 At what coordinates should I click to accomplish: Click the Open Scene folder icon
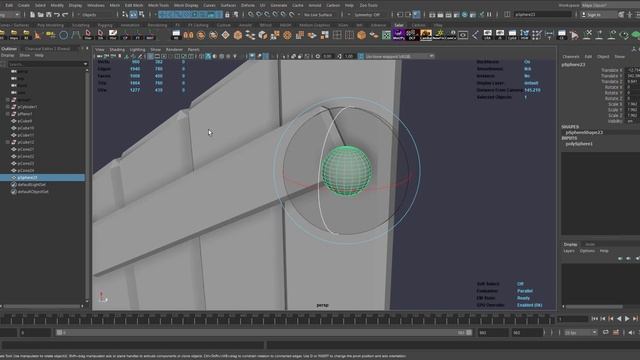pyautogui.click(x=40, y=15)
